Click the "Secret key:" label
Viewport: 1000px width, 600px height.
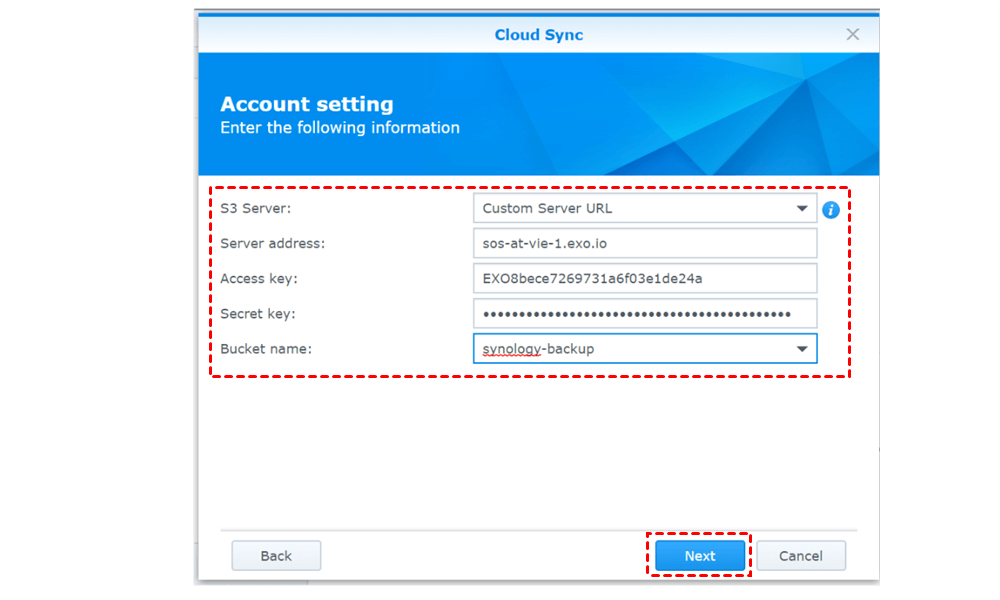tap(258, 314)
